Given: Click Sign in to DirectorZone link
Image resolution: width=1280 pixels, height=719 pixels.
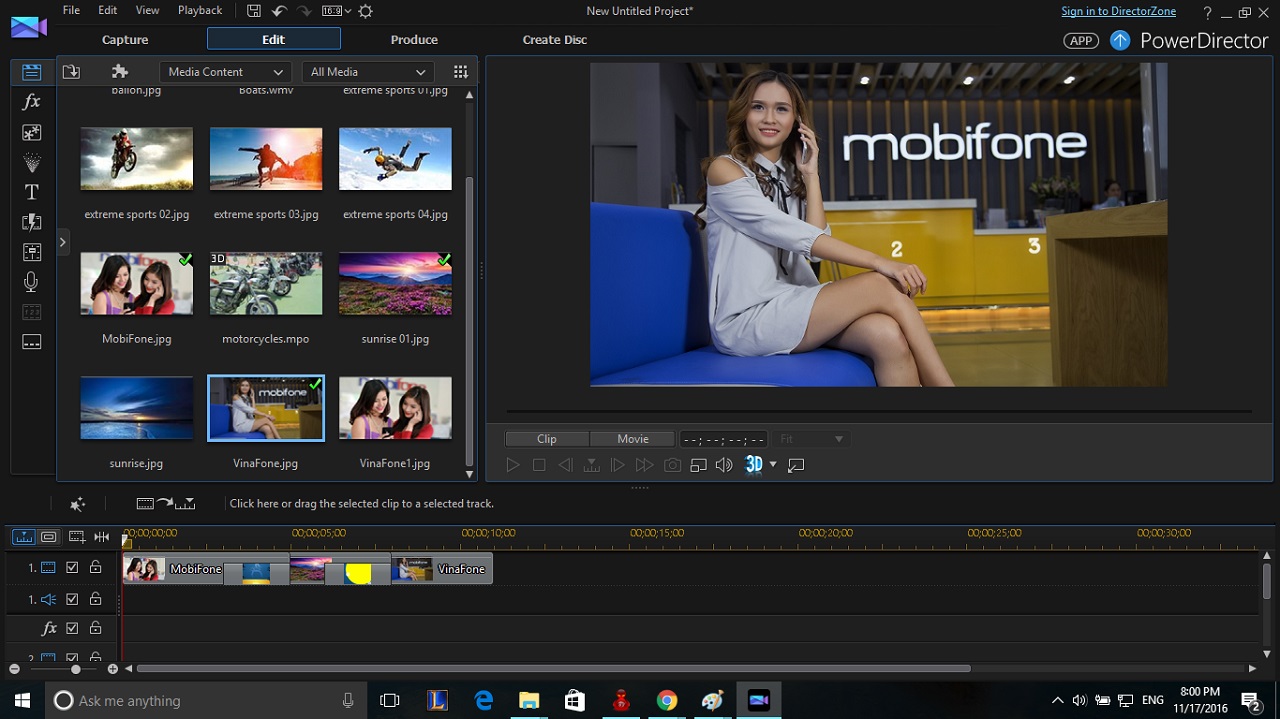Looking at the screenshot, I should pyautogui.click(x=1119, y=11).
